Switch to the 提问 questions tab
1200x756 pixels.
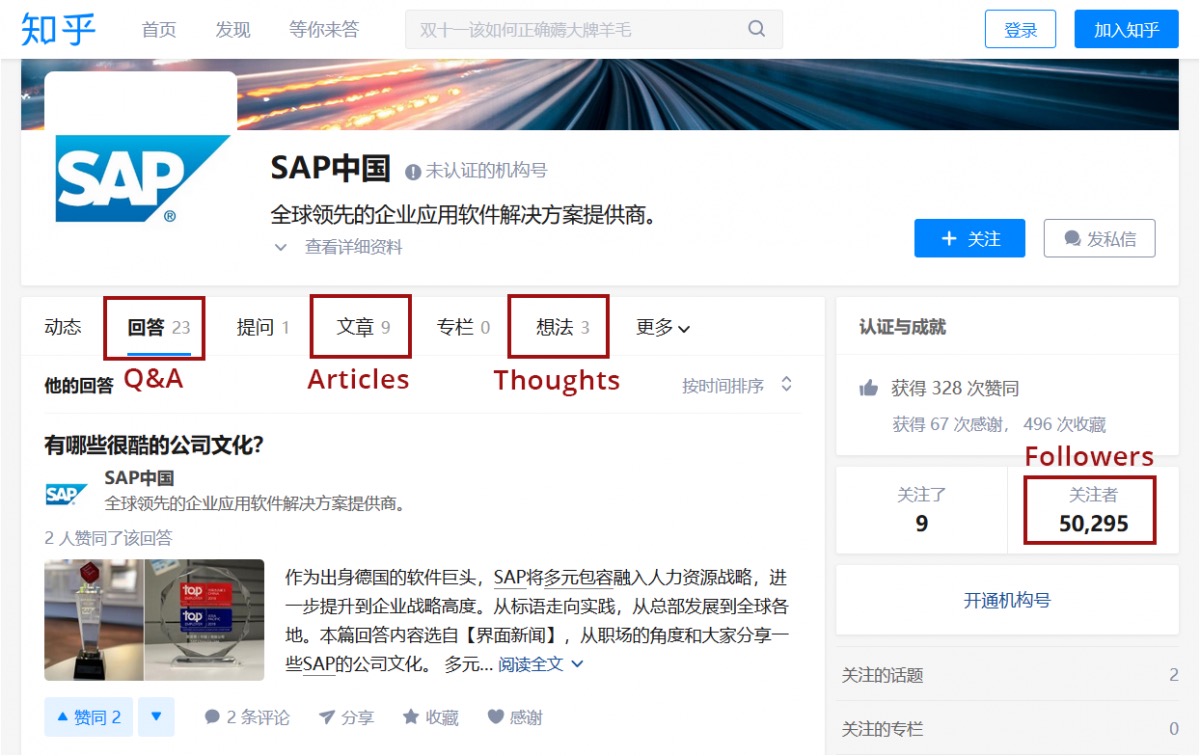[x=263, y=327]
